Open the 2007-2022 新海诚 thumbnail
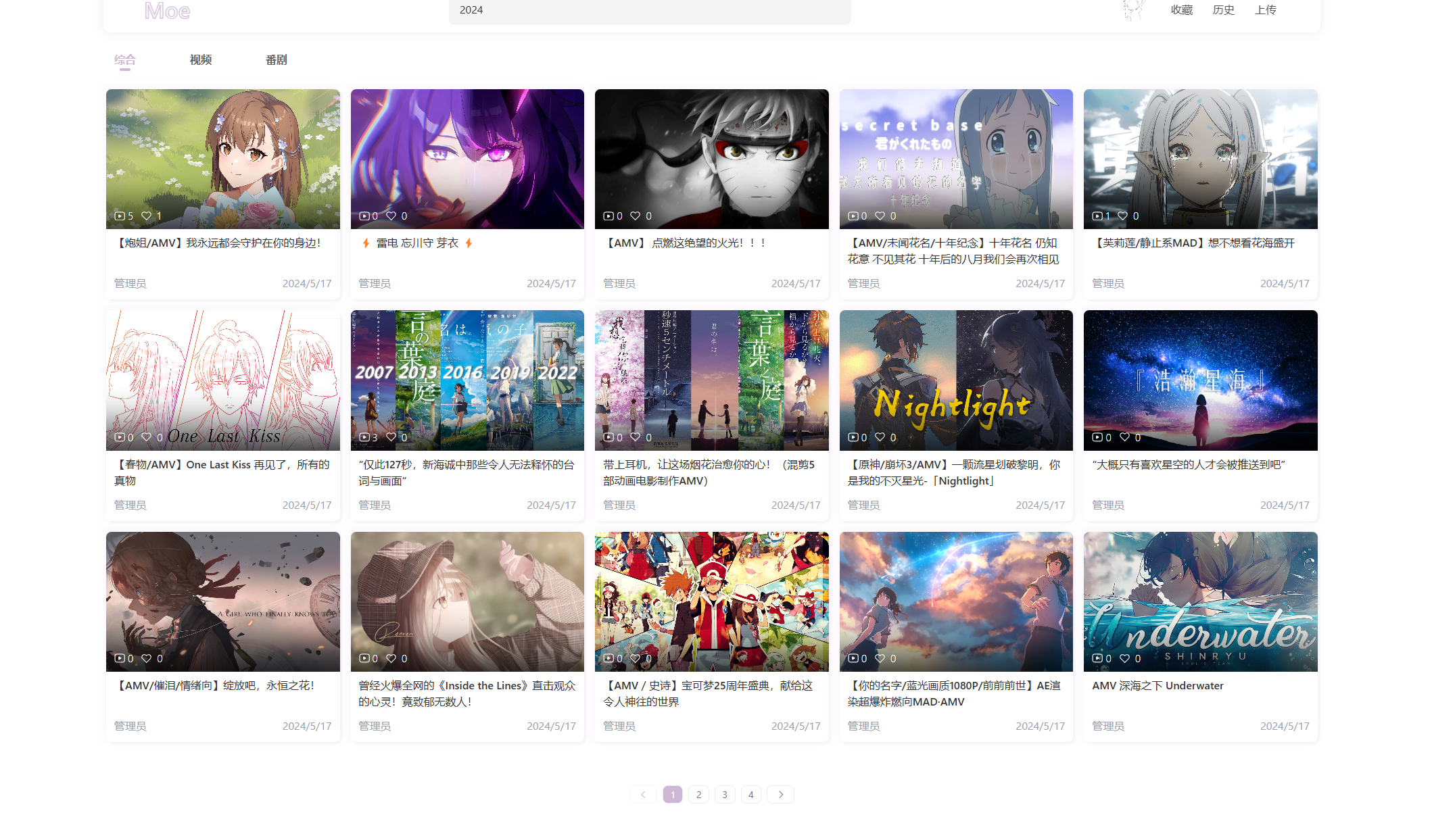This screenshot has width=1432, height=840. 467,380
